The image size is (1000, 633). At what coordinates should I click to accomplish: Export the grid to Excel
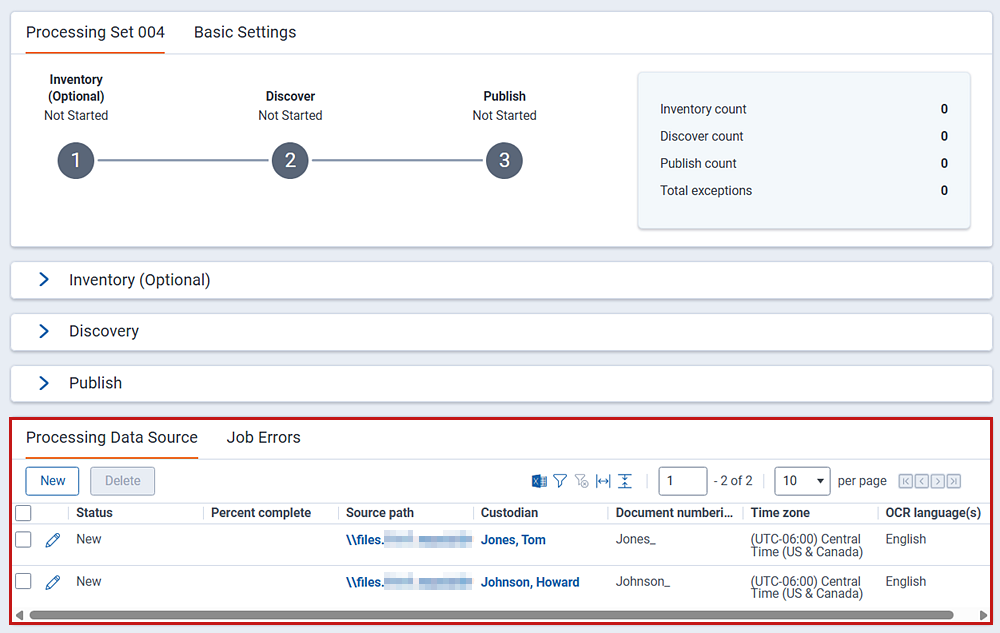coord(538,481)
